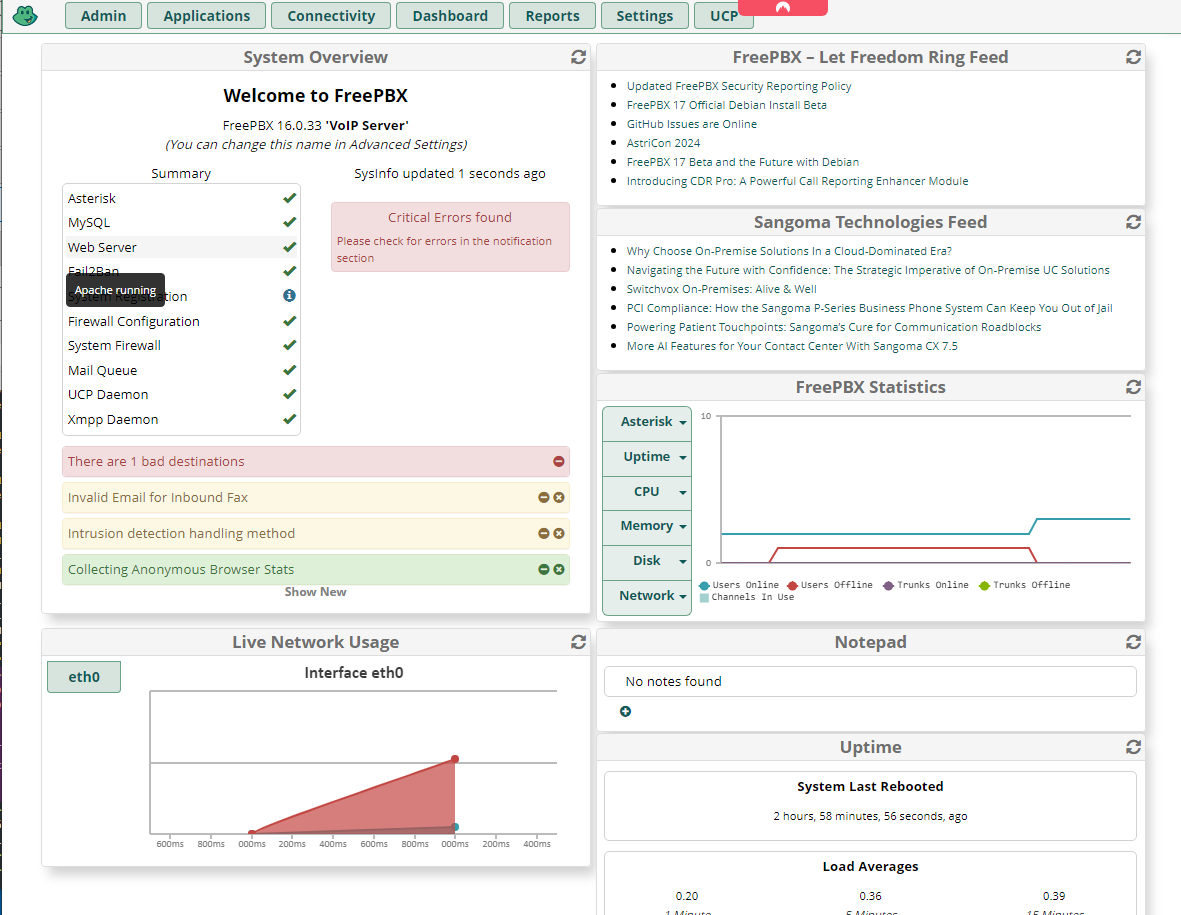Collapse the Intrusion detection handling method notice
The height and width of the screenshot is (915, 1181).
point(544,533)
